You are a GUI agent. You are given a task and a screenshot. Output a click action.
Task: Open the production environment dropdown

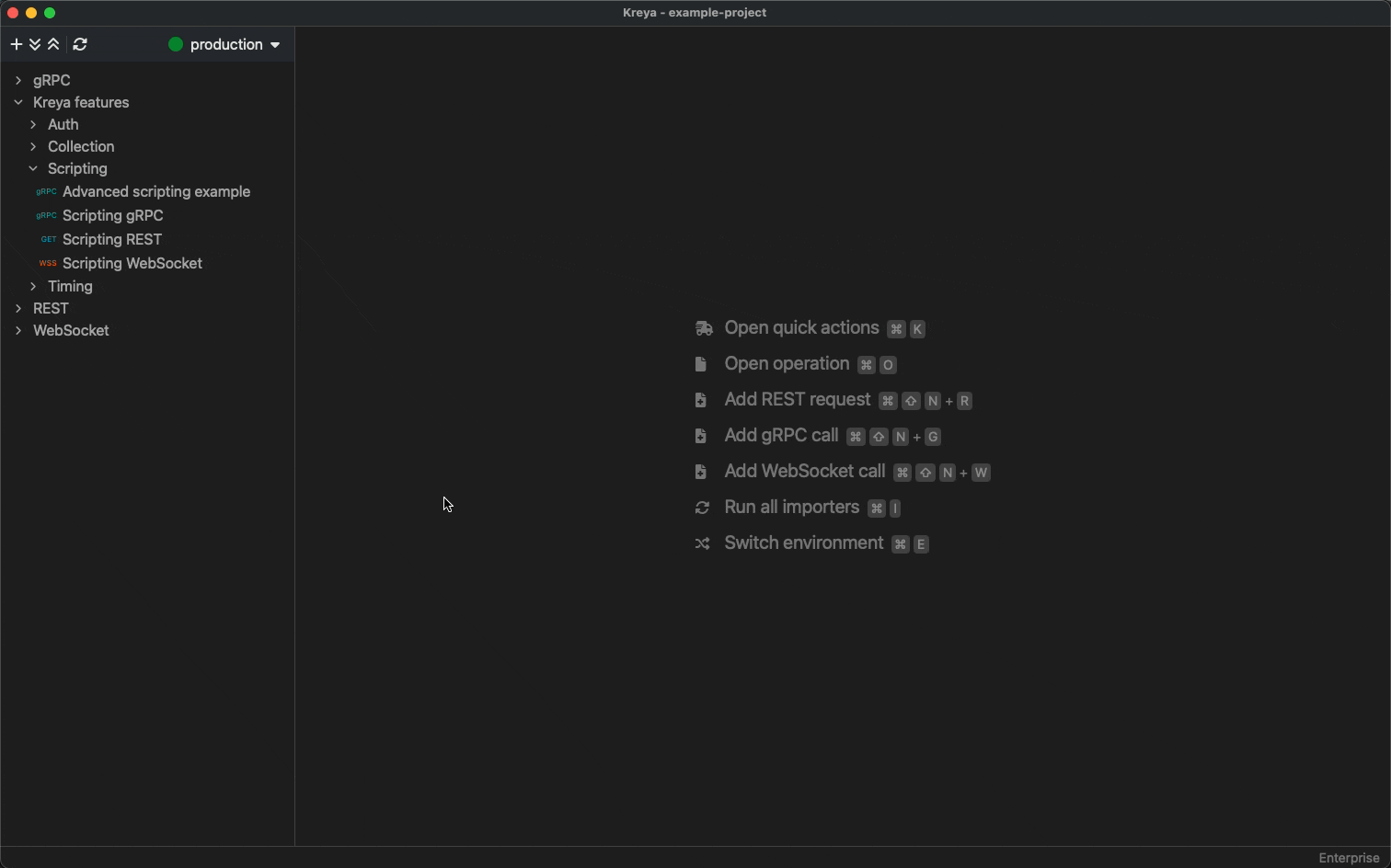coord(224,44)
